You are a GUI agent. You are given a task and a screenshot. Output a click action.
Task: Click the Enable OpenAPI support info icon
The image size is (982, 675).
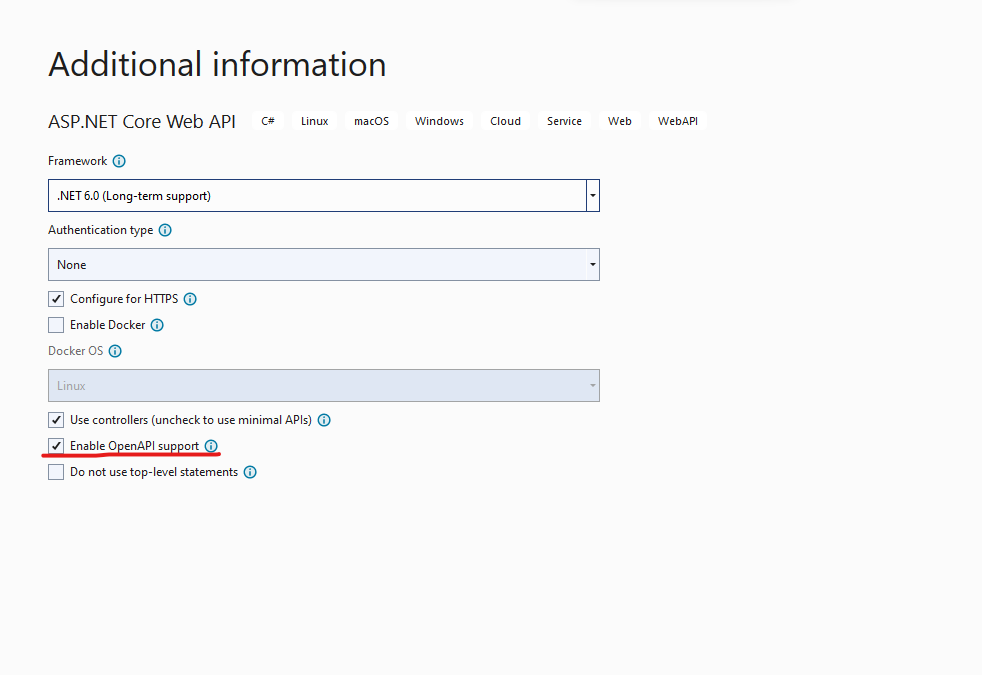click(x=211, y=446)
